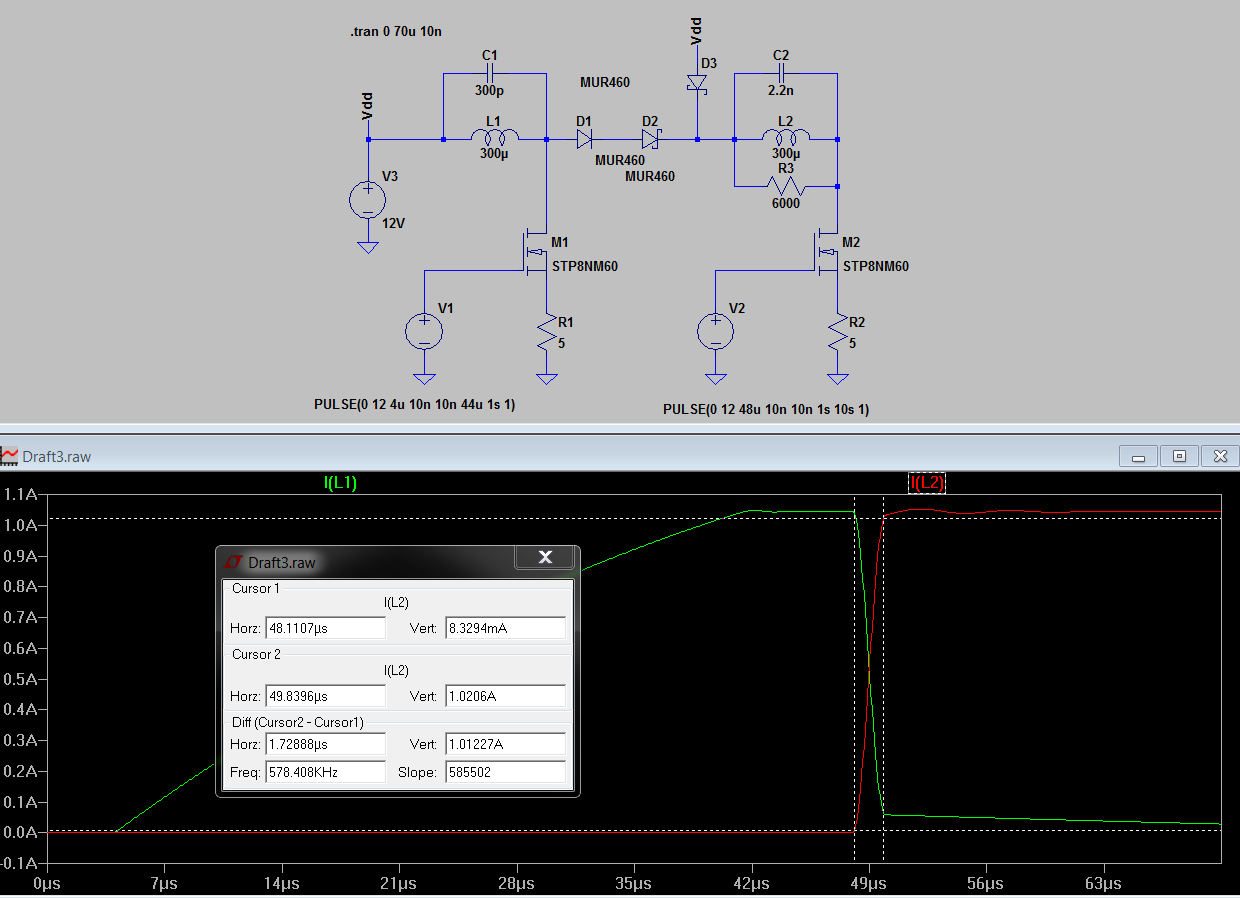The image size is (1240, 898).
Task: Click the I(L1) green trace label
Action: coord(340,483)
